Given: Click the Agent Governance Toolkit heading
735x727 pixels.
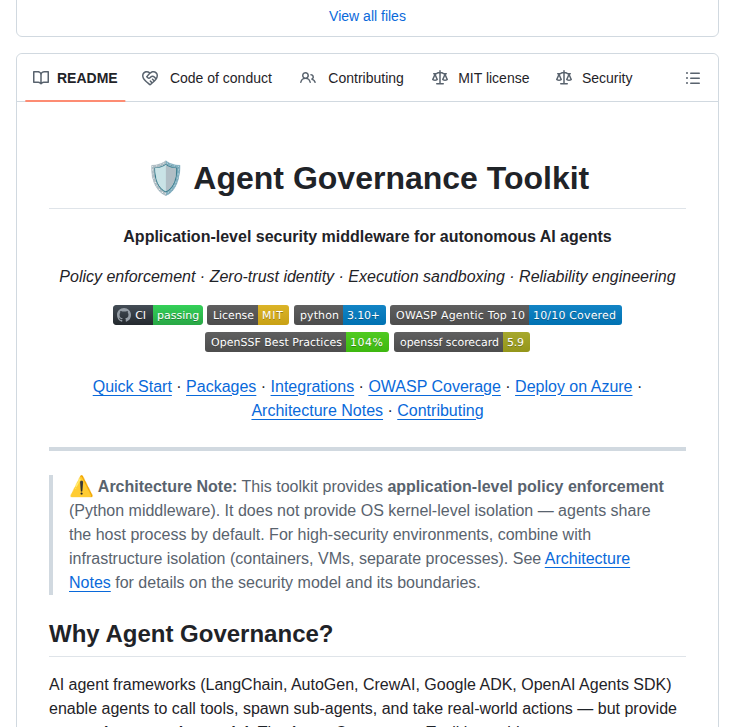Looking at the screenshot, I should [368, 178].
